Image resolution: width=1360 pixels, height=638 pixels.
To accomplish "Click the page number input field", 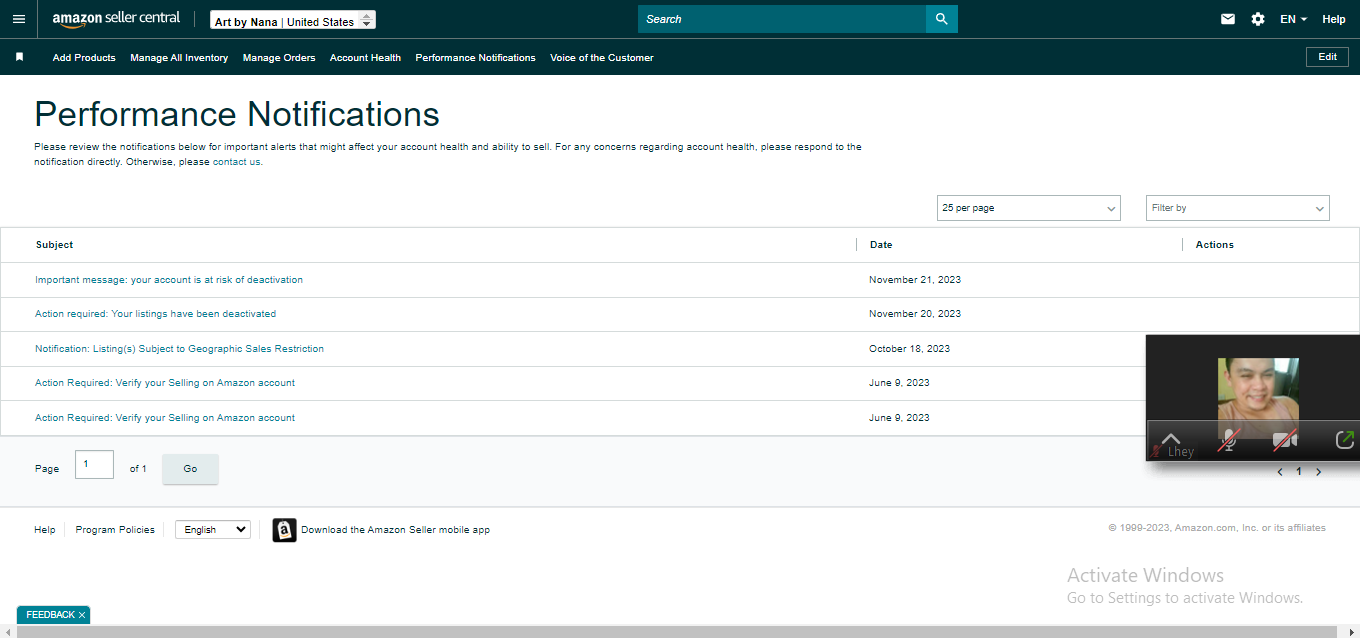I will (94, 465).
